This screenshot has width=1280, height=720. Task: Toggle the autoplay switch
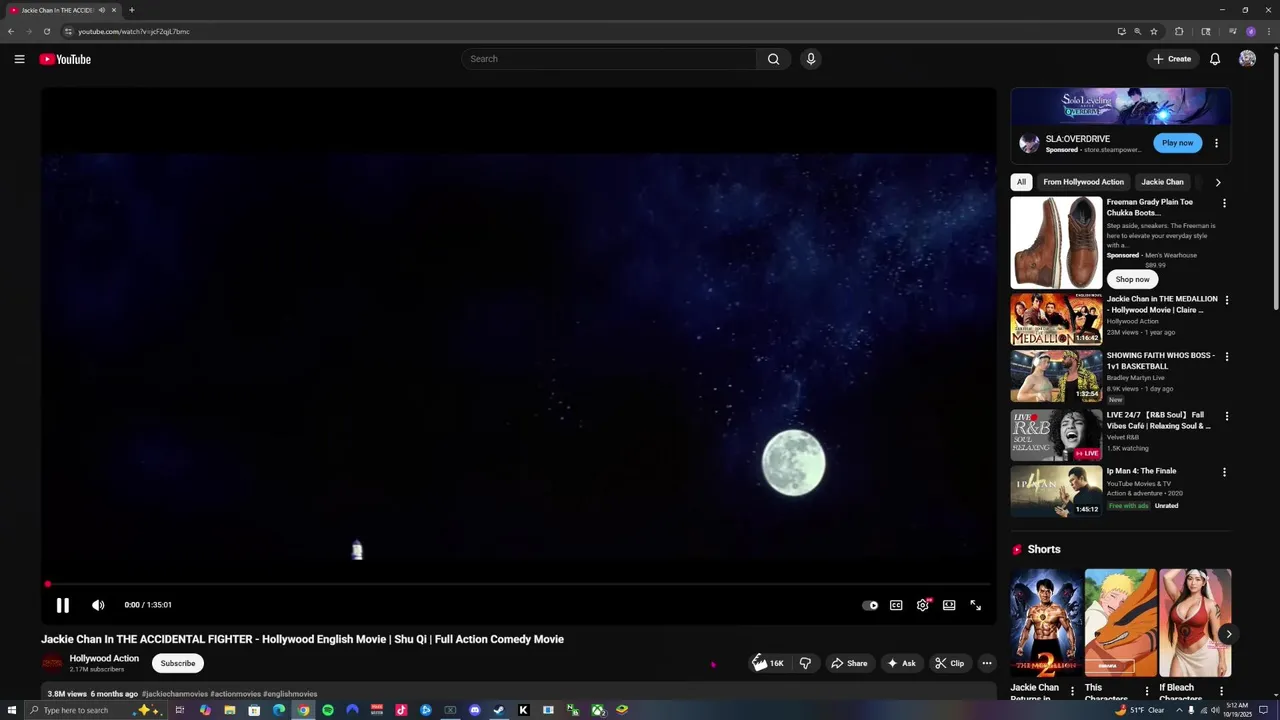(870, 605)
